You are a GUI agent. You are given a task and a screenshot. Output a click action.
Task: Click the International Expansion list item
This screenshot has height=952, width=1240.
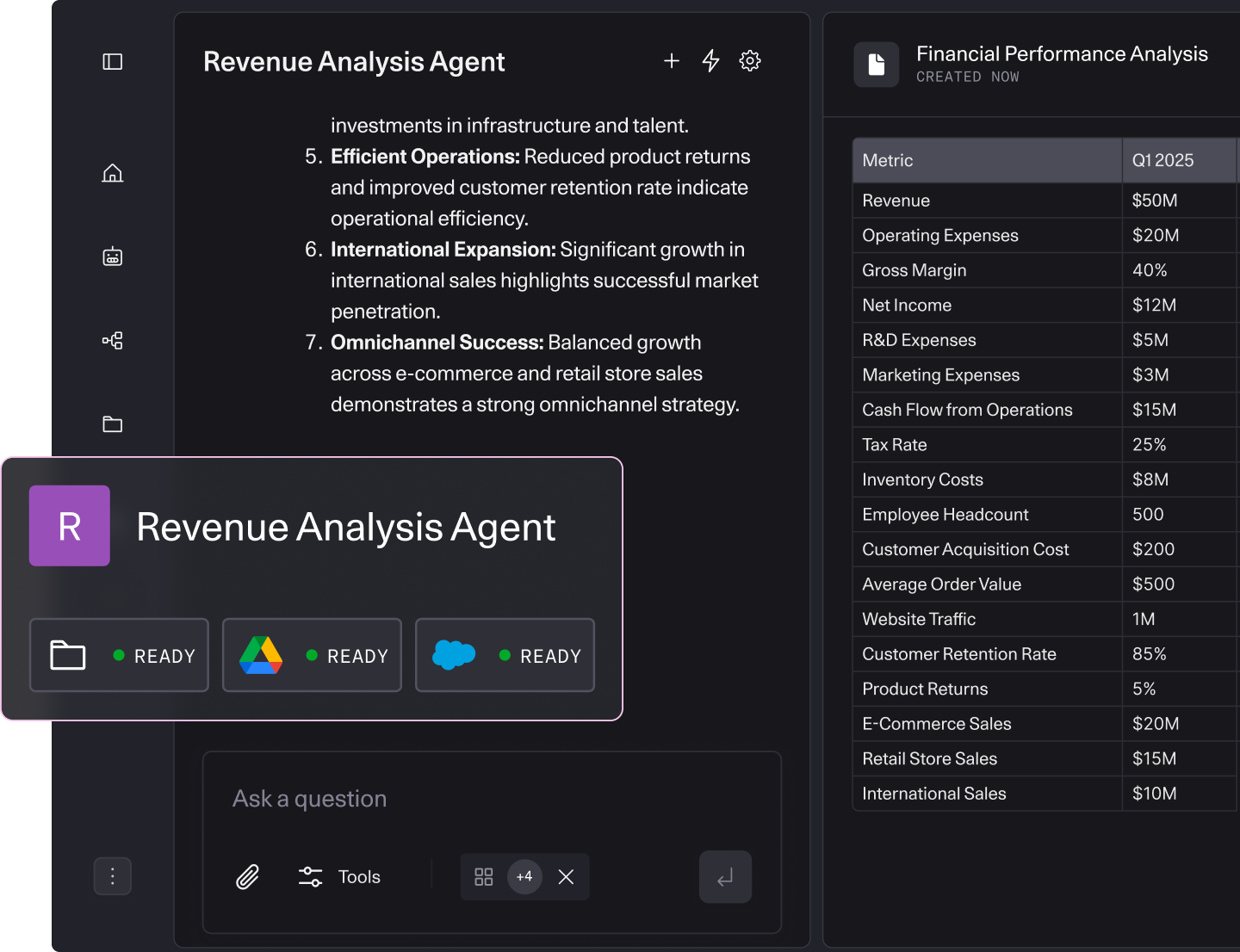click(x=532, y=281)
